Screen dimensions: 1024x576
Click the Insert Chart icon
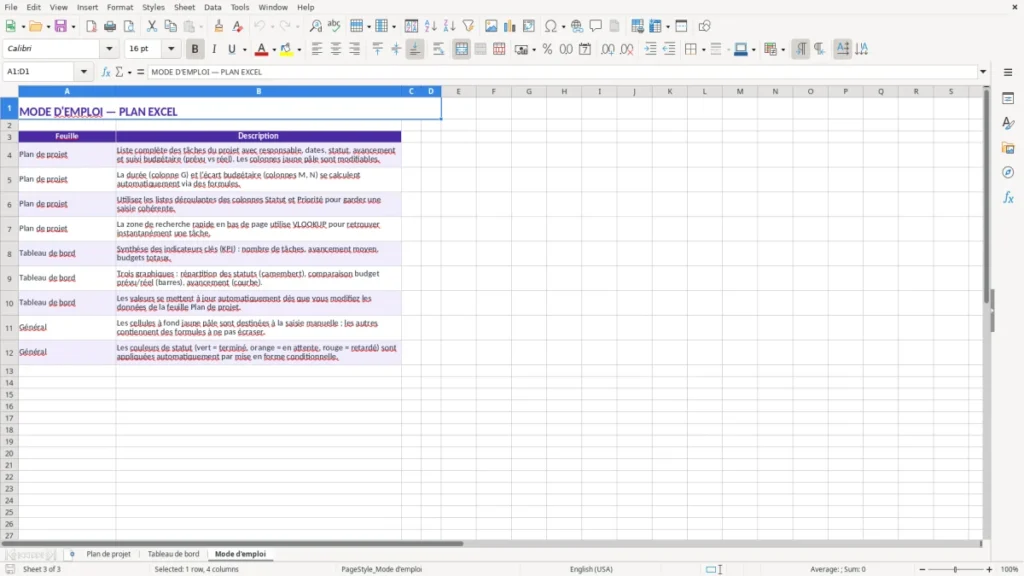(510, 26)
